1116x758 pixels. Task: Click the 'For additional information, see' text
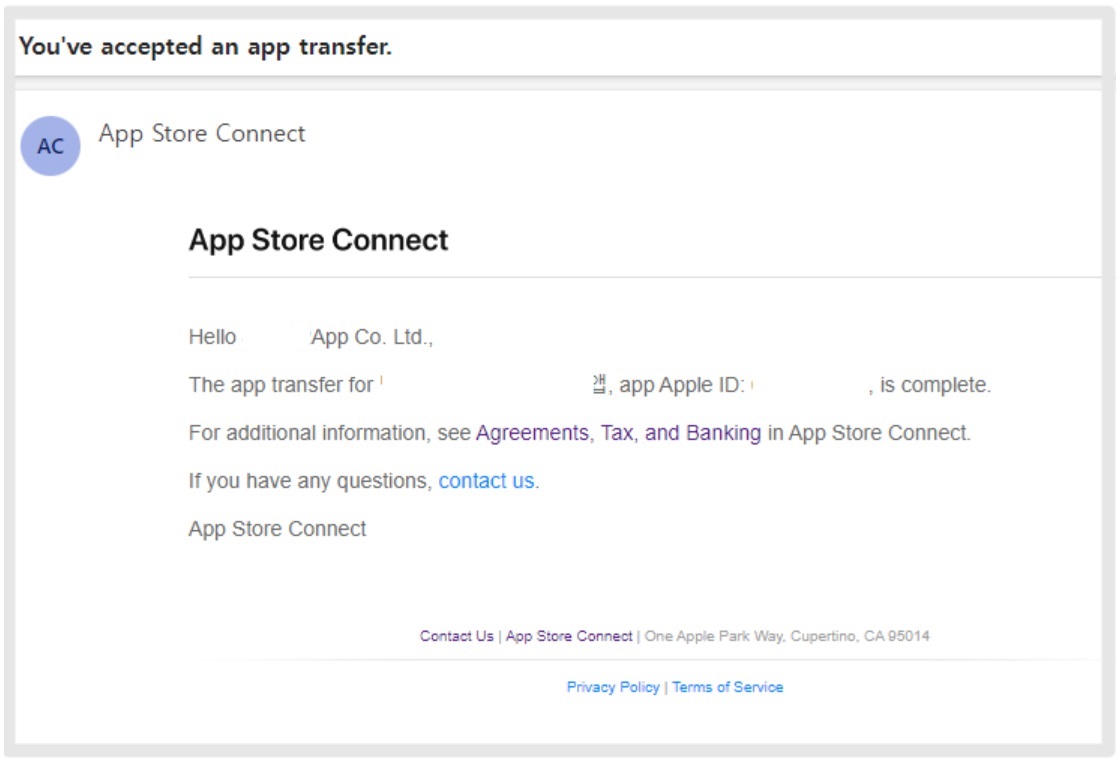click(330, 433)
